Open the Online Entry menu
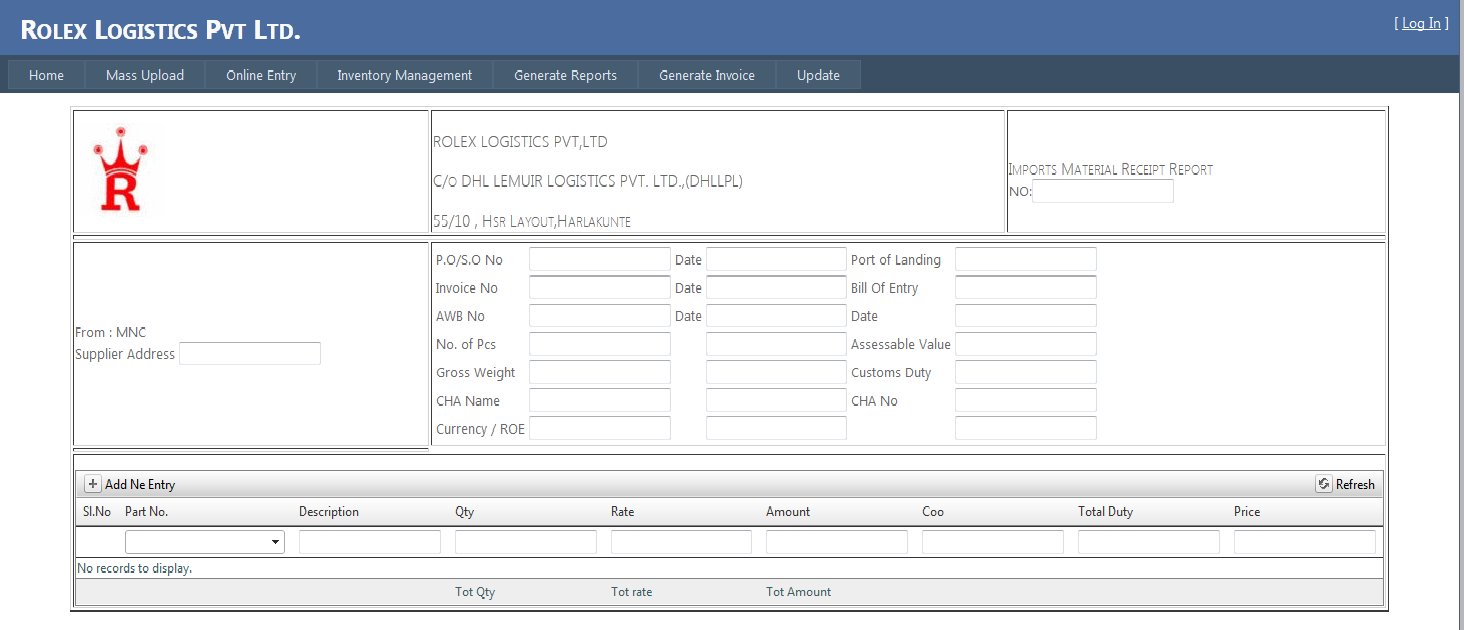1464x630 pixels. point(261,75)
